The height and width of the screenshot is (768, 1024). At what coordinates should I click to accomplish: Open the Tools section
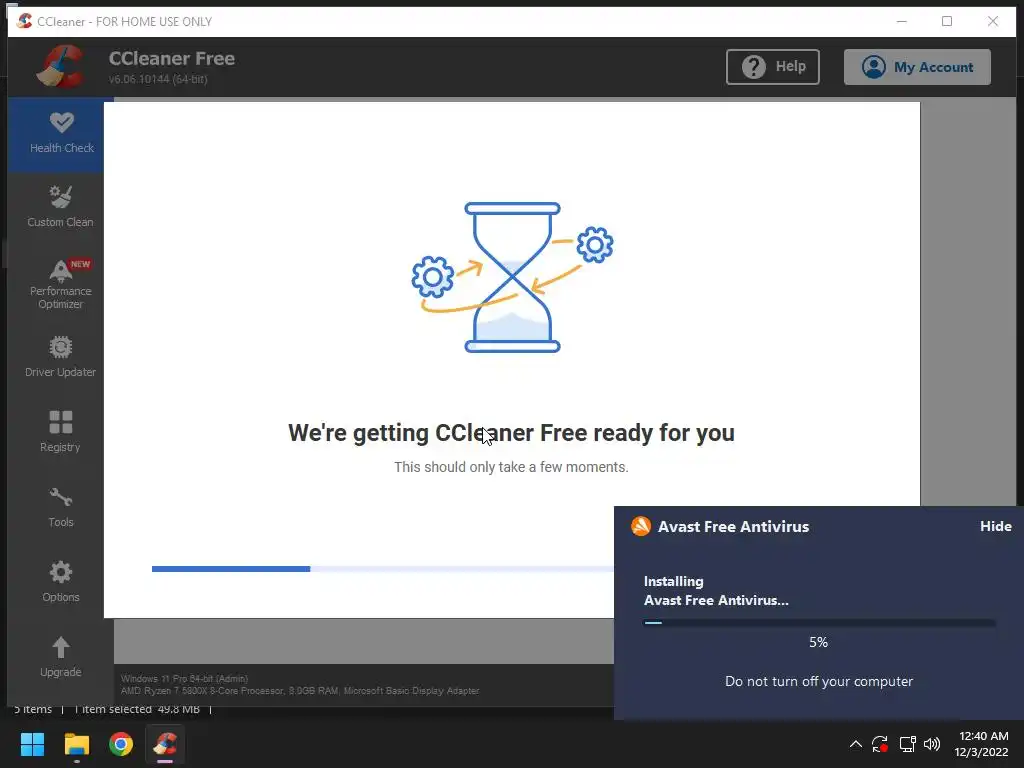(x=60, y=507)
